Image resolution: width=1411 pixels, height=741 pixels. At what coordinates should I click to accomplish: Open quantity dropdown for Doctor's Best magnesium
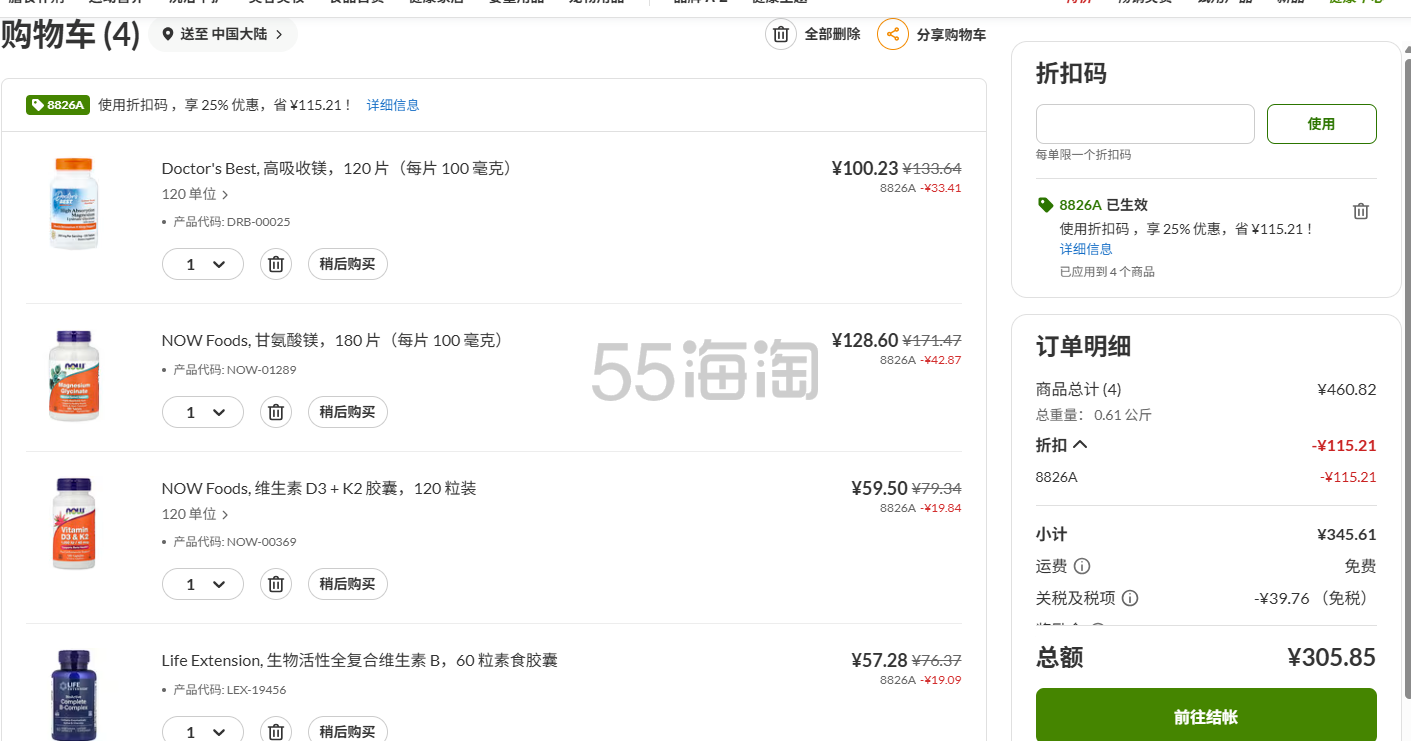point(203,264)
